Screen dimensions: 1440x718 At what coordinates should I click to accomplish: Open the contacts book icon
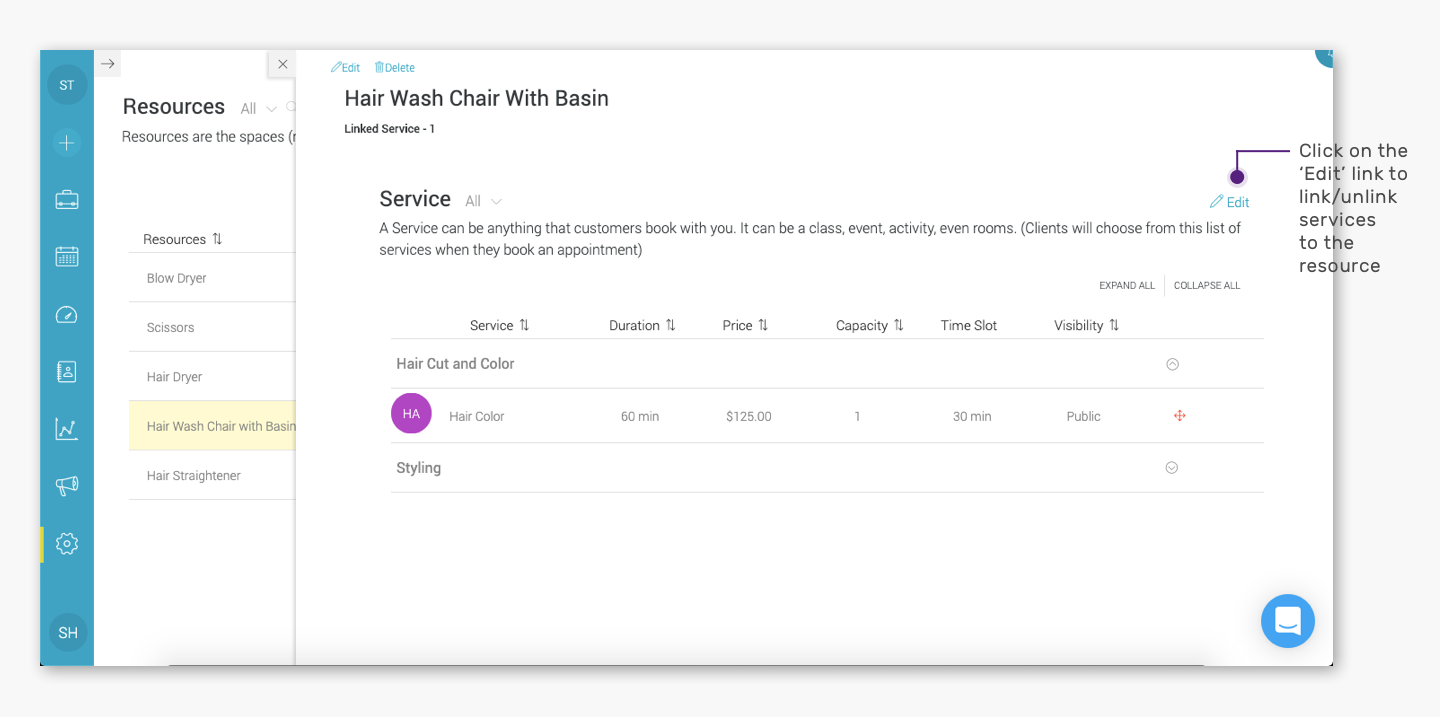[67, 371]
